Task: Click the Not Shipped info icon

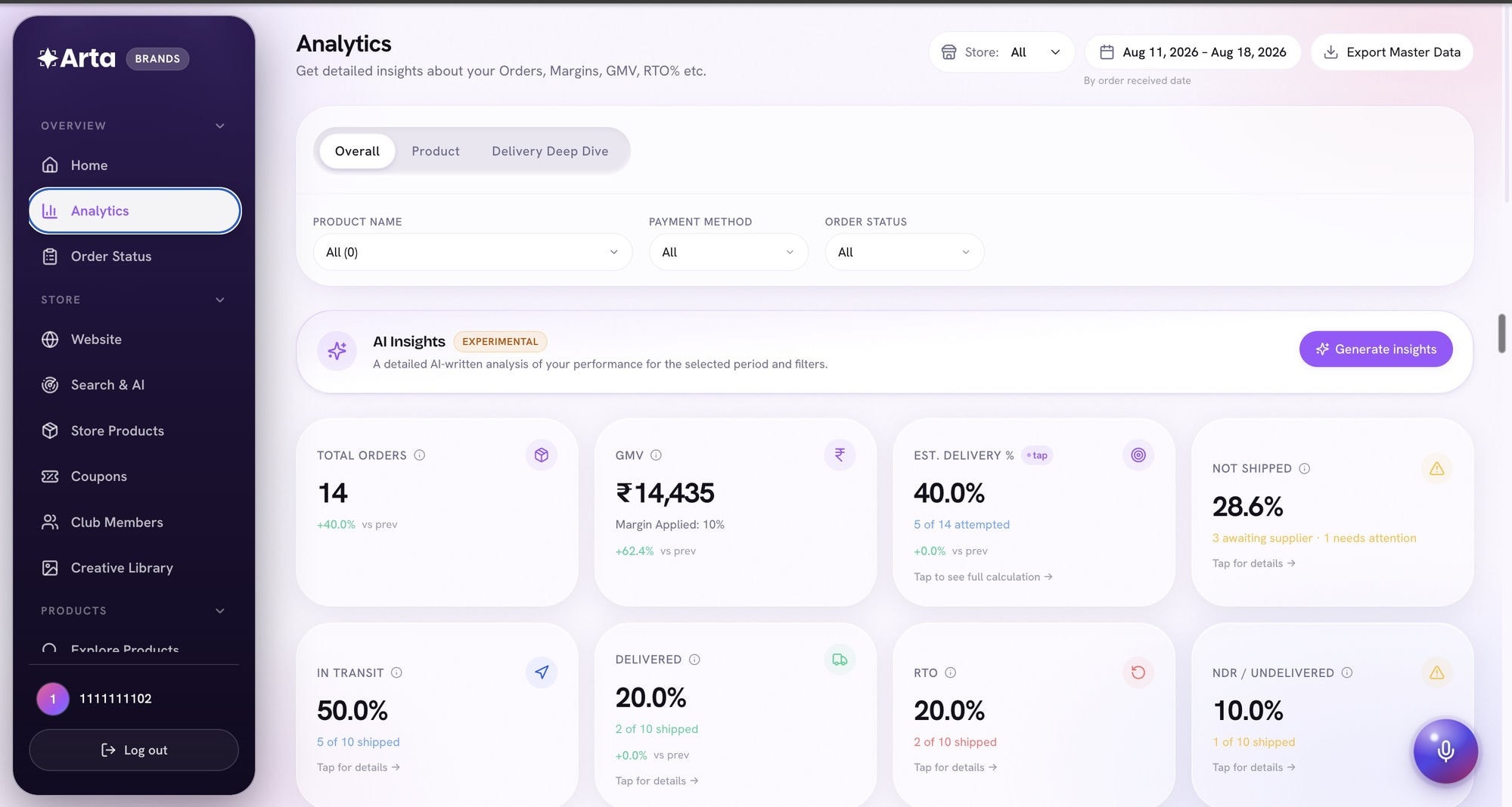Action: pos(1304,468)
